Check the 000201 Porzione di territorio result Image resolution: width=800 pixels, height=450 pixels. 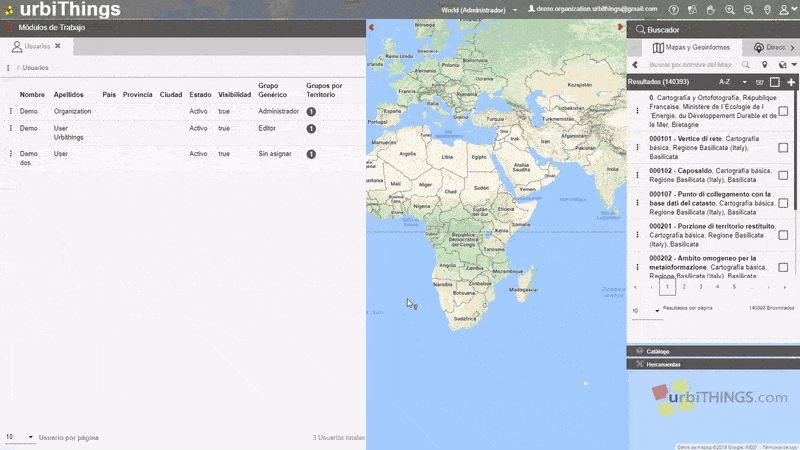(783, 235)
